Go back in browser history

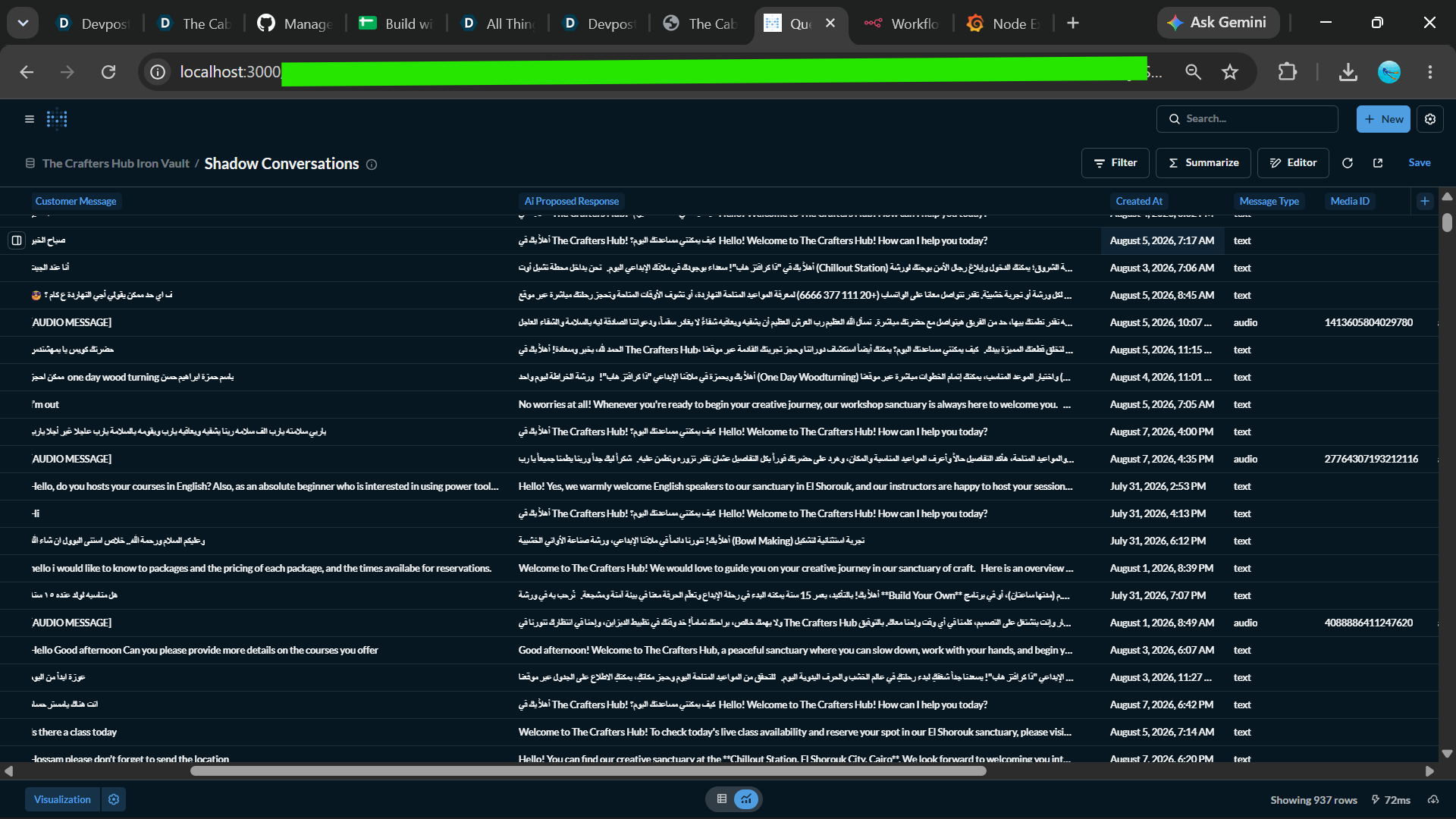click(27, 72)
